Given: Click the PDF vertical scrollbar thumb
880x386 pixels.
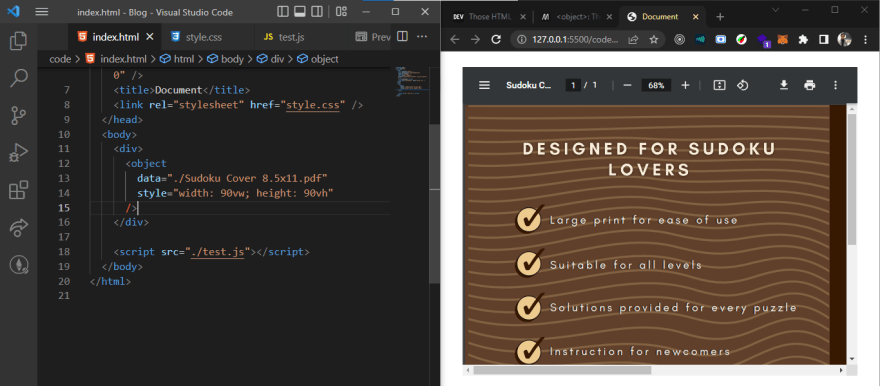Looking at the screenshot, I should pyautogui.click(x=852, y=180).
